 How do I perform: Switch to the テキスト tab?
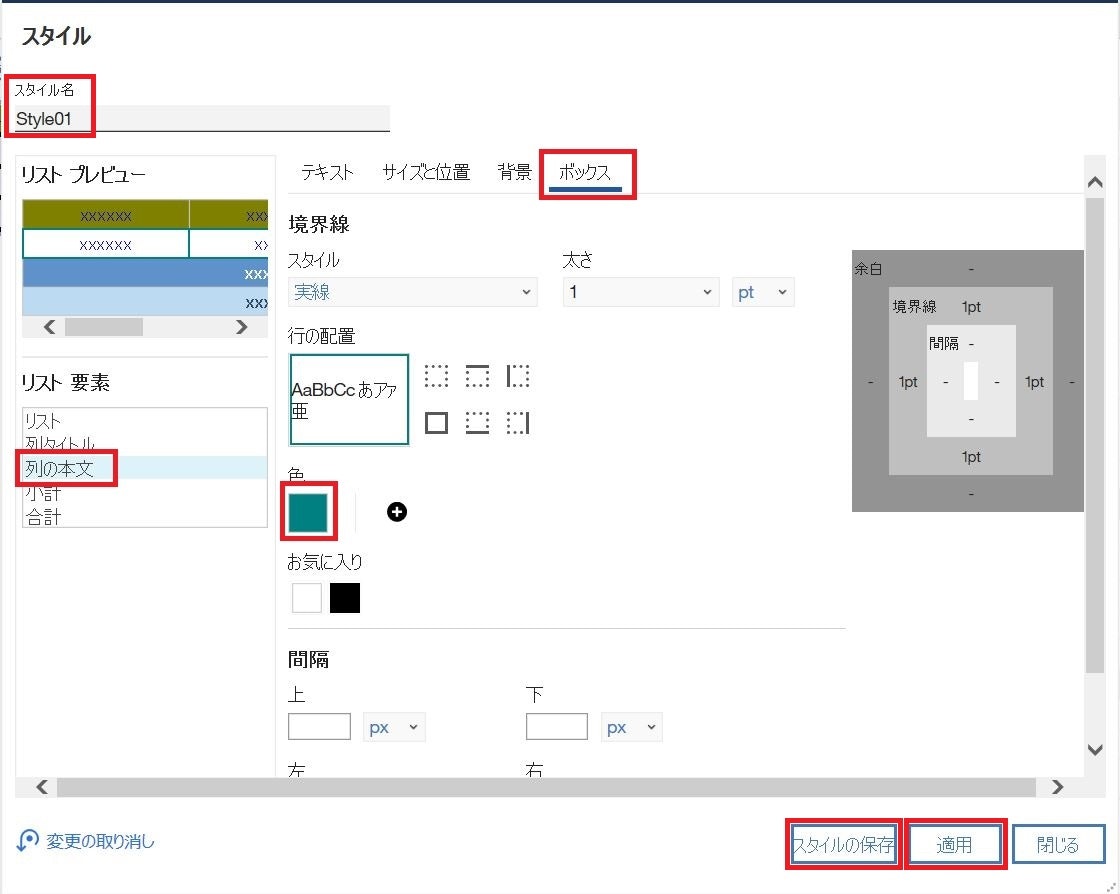[327, 172]
